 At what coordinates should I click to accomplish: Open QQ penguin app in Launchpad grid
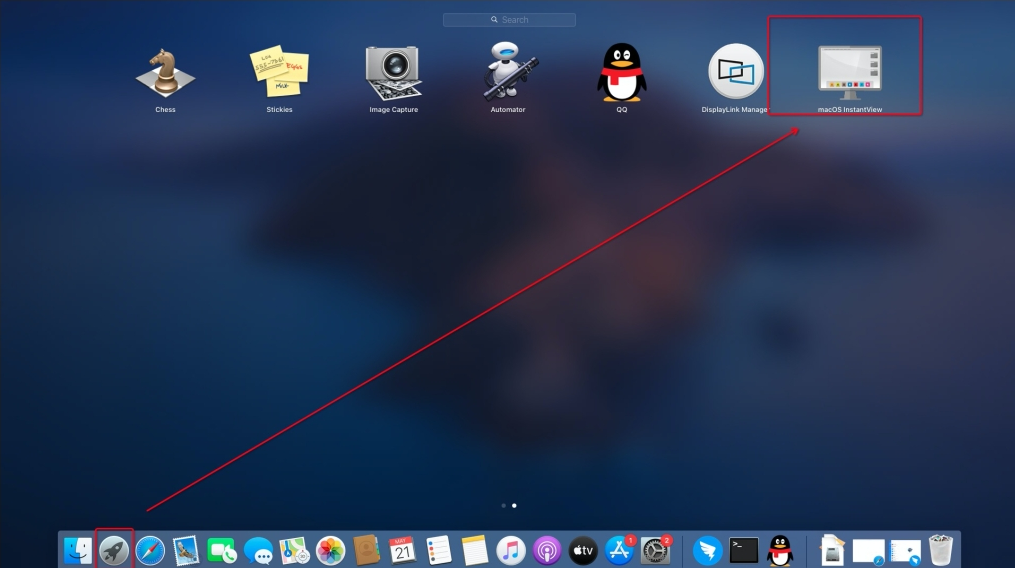621,72
